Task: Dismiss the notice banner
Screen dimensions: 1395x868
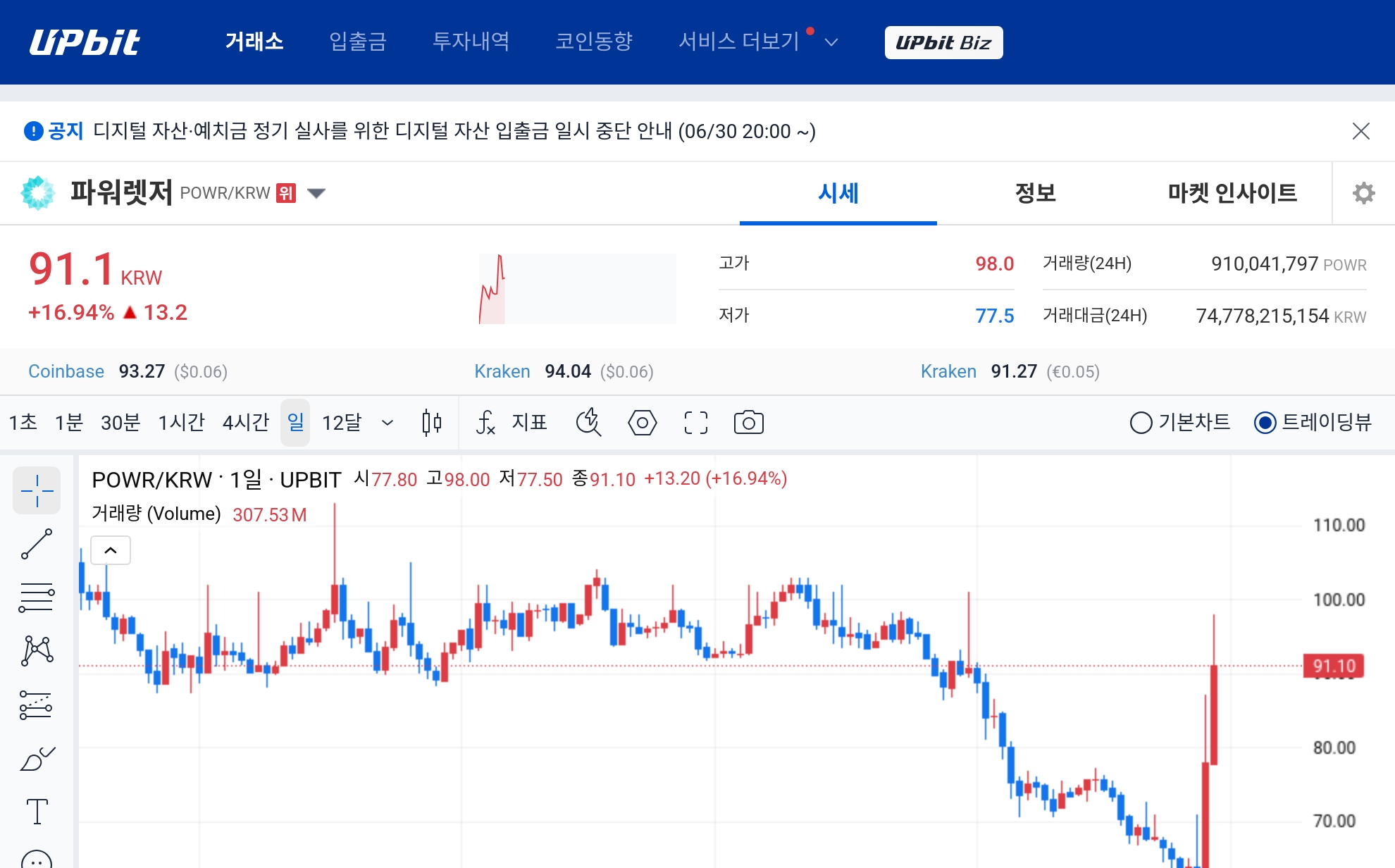Action: coord(1361,131)
